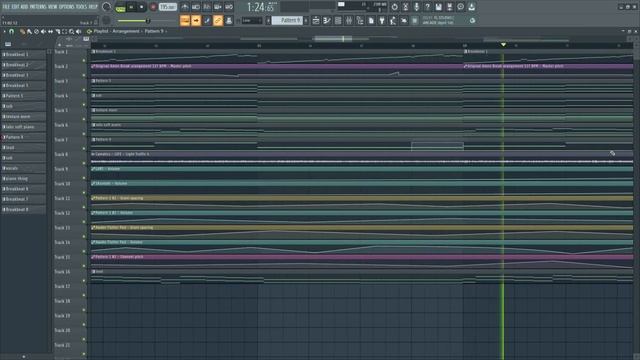Click the save project floppy icon
The width and height of the screenshot is (640, 360).
click(438, 7)
